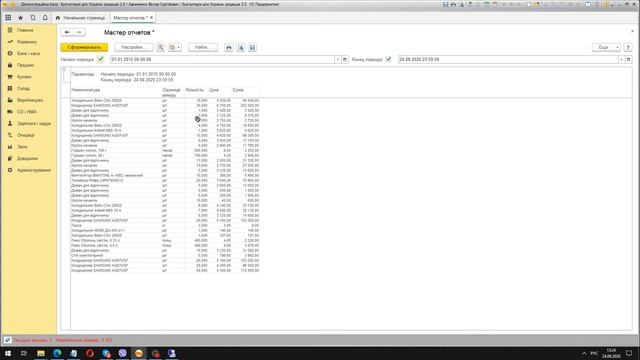Open the end period calendar picker
The image size is (640, 360).
[629, 60]
